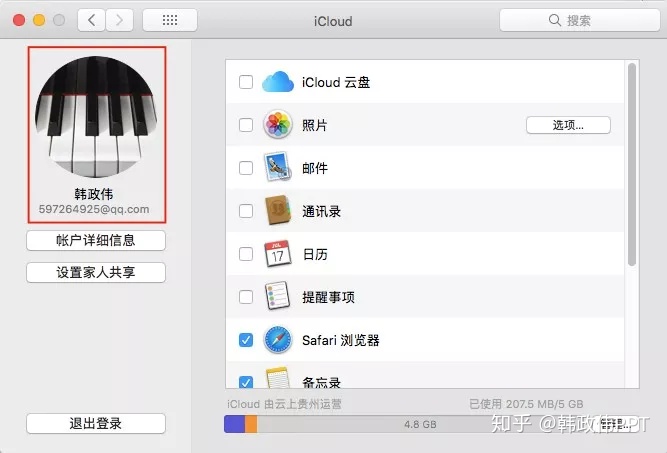Click the 搜索 search field
Screen dimensions: 667x453
579,20
